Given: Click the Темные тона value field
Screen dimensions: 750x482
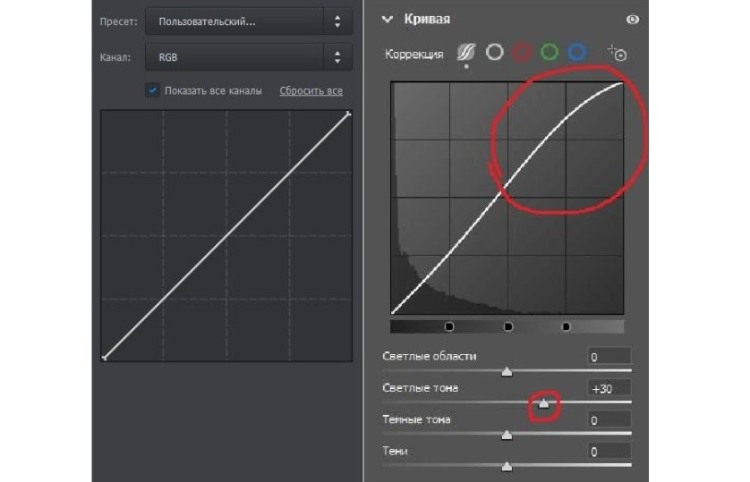Looking at the screenshot, I should coord(609,420).
